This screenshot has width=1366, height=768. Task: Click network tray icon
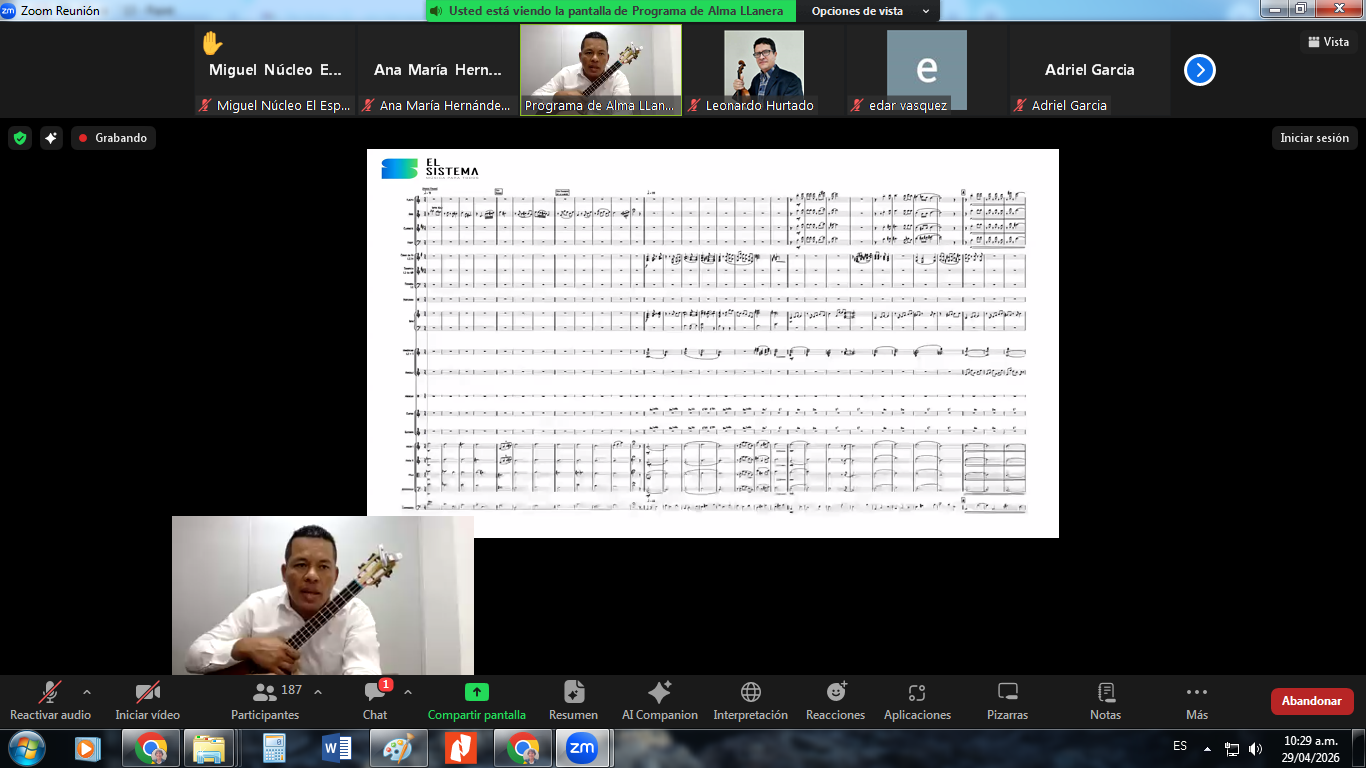coord(1232,748)
